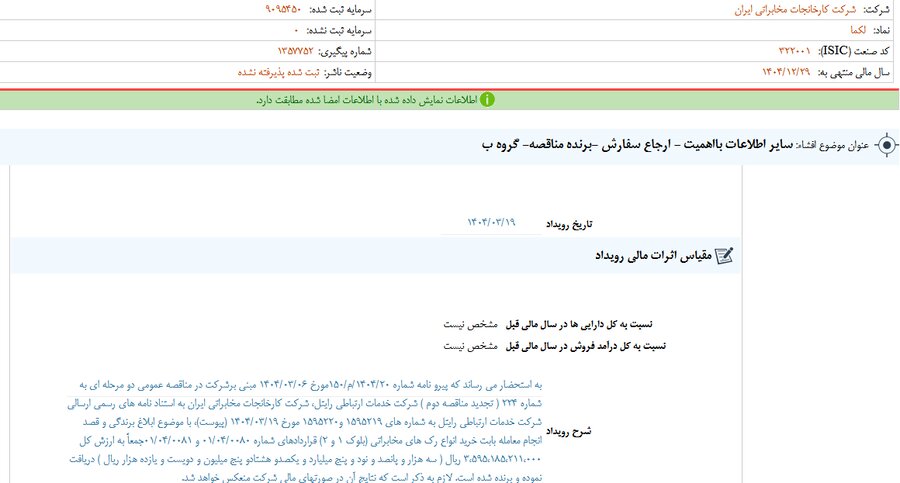
Task: Click the label تاریخ رویداد
Action: coord(569,224)
